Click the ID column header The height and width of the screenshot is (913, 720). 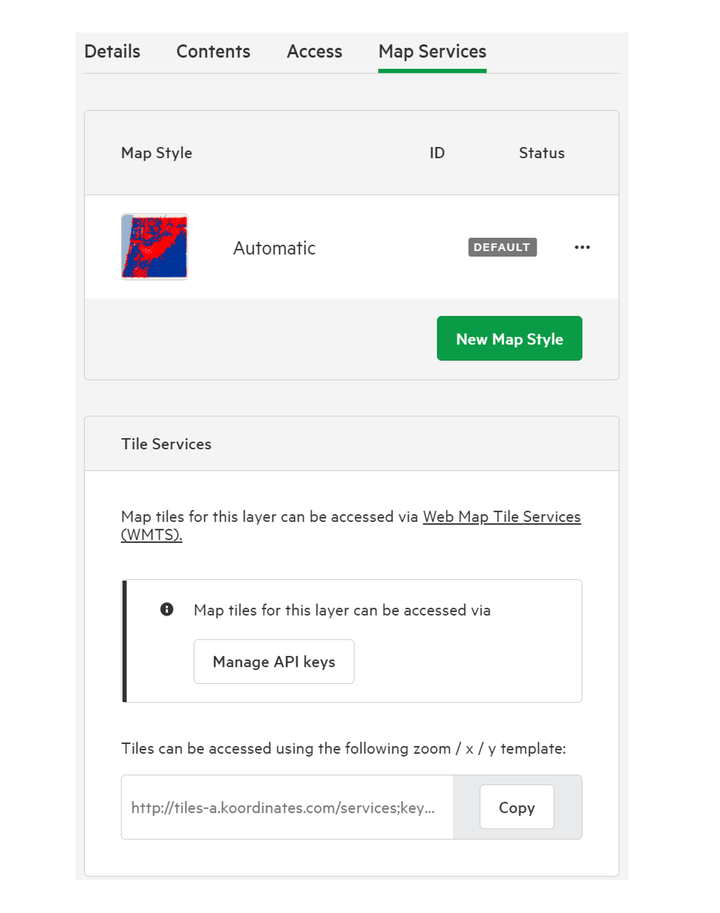click(437, 153)
